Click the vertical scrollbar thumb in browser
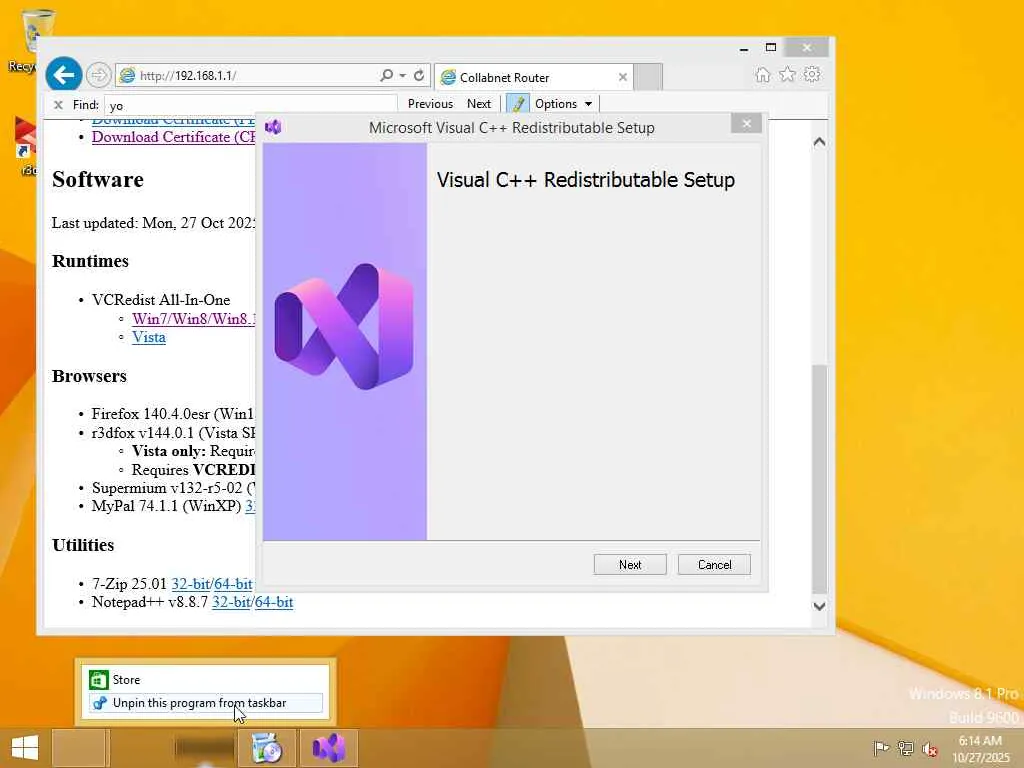 pos(819,479)
